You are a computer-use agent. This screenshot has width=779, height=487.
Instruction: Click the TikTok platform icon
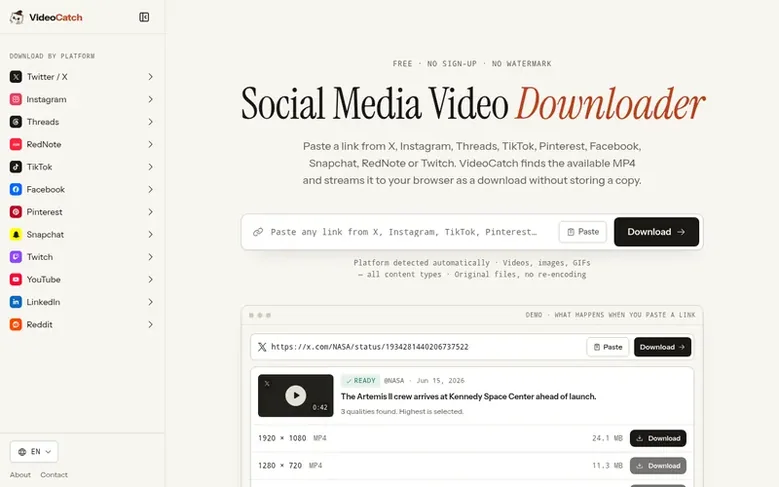coord(16,167)
